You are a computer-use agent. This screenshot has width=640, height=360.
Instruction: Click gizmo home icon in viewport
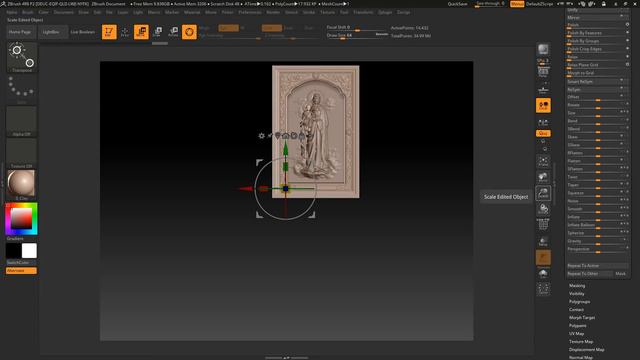[x=286, y=136]
